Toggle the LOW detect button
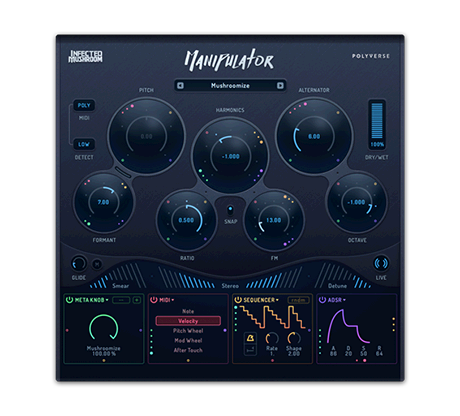 pyautogui.click(x=84, y=144)
